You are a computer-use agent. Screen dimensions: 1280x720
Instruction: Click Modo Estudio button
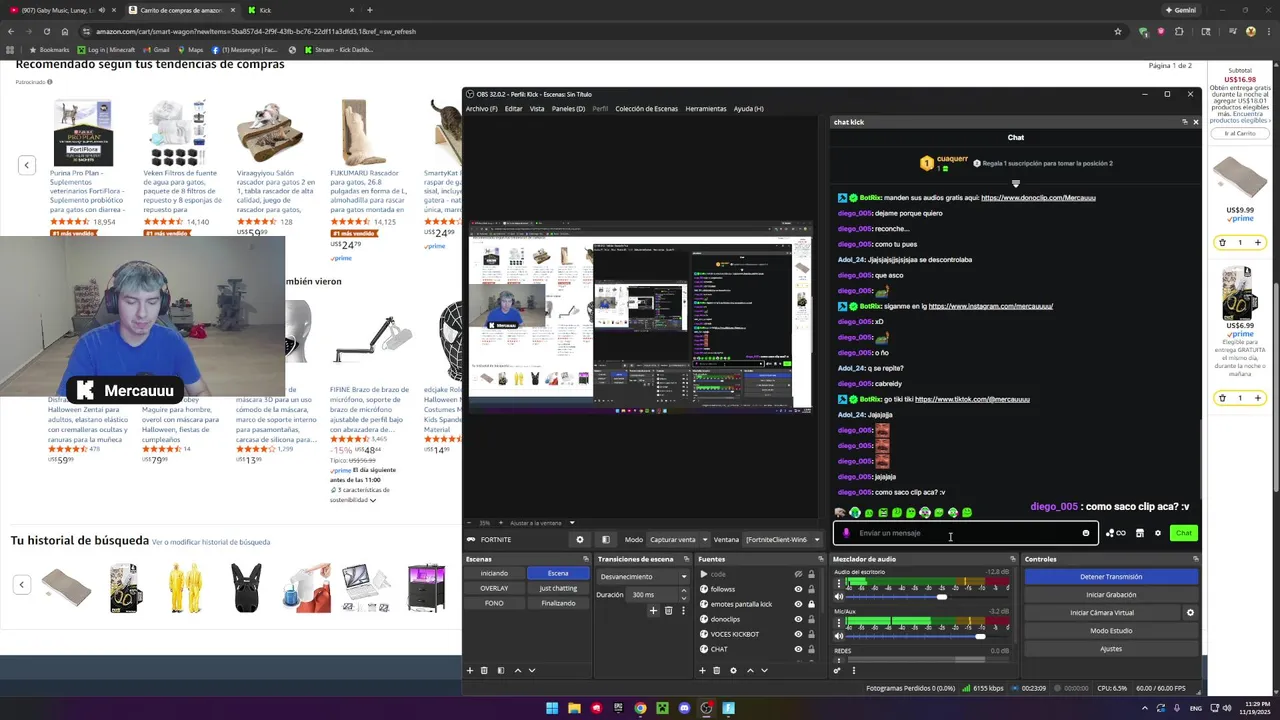coord(1111,631)
